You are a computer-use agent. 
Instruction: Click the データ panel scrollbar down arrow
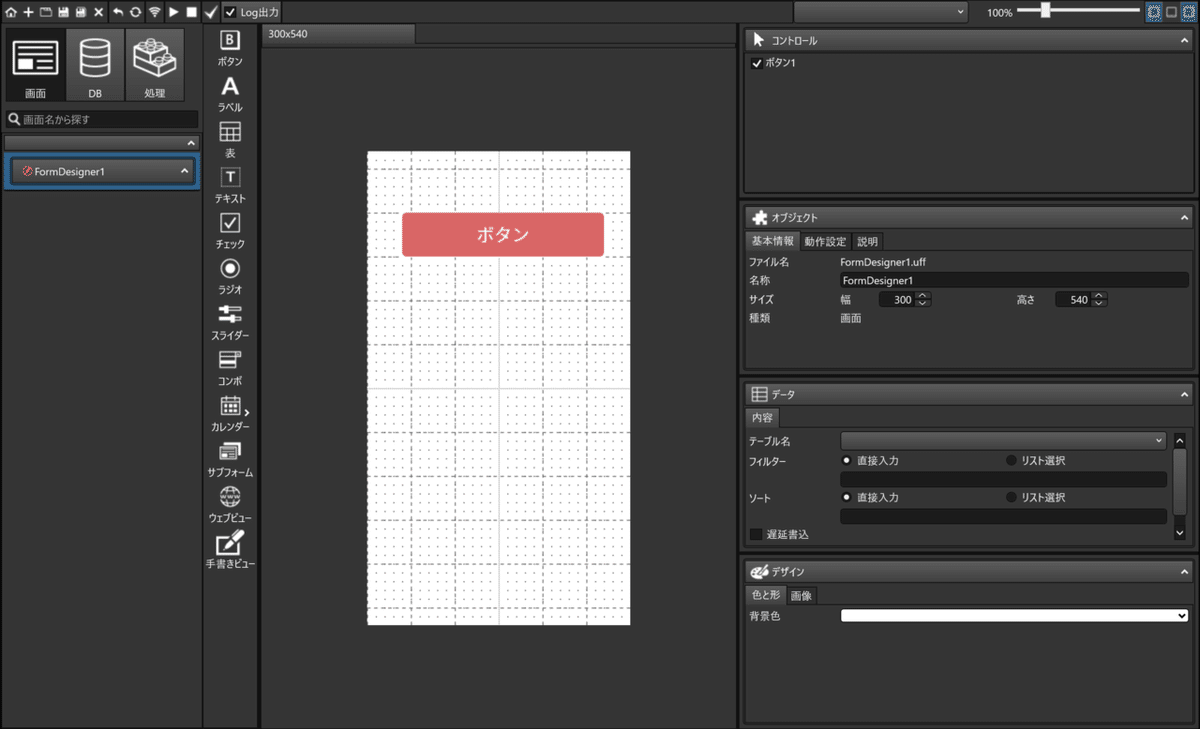1179,533
